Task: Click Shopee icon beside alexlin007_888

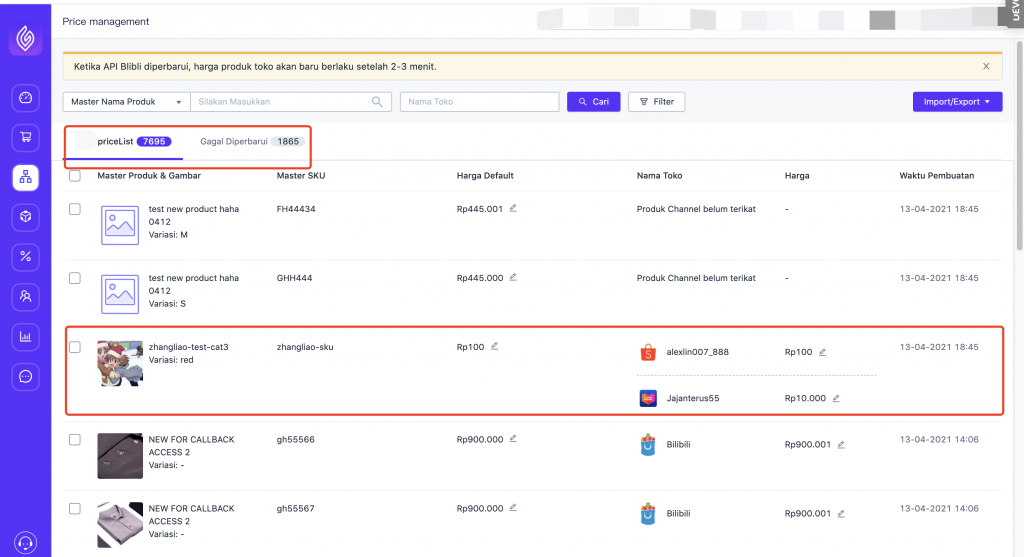Action: [x=647, y=352]
